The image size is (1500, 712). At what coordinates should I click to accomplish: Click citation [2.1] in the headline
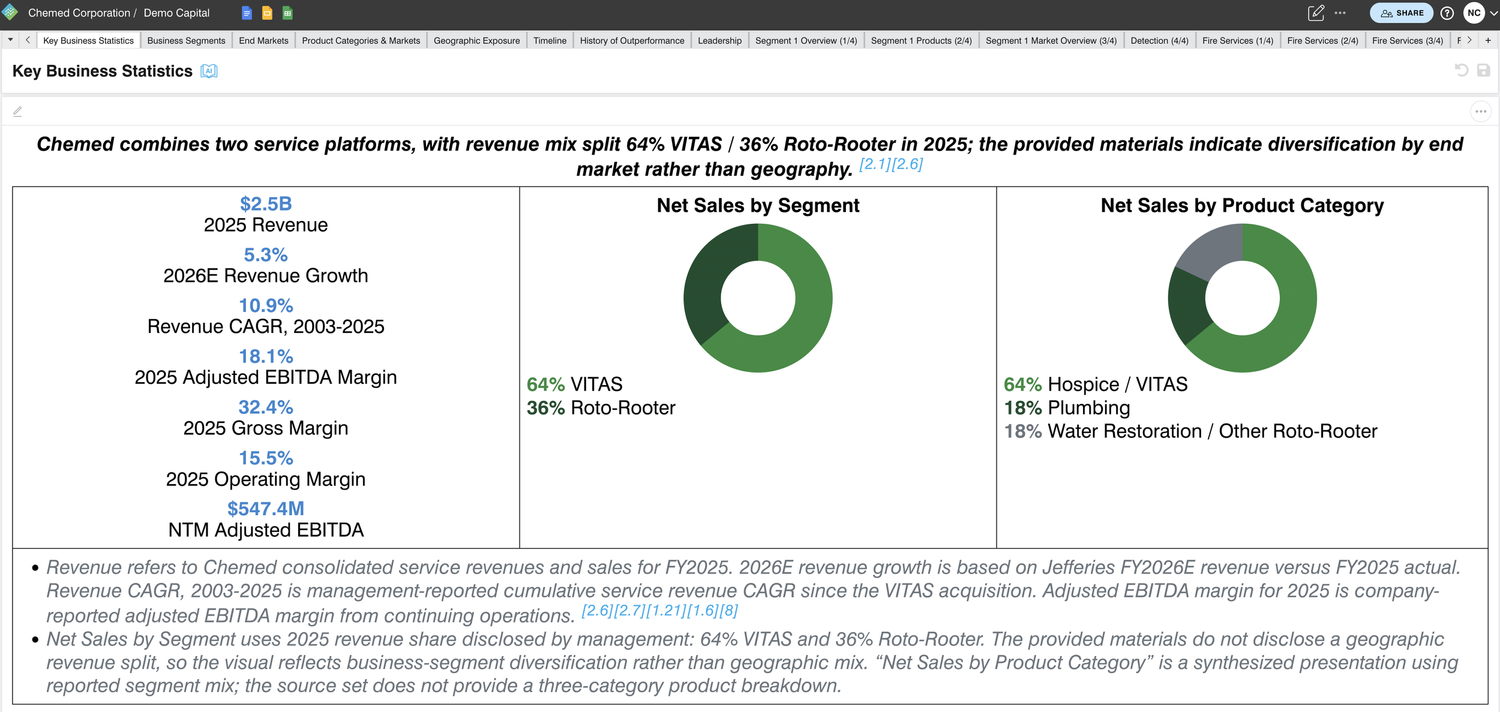point(875,164)
